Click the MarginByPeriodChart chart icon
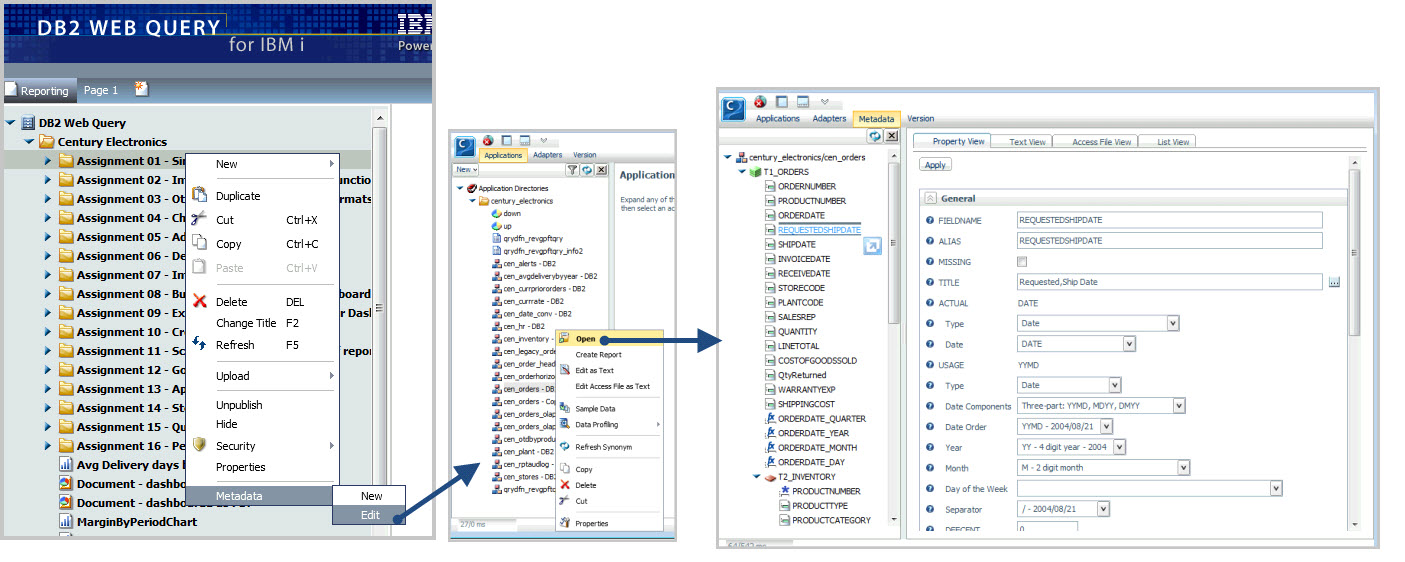 [66, 522]
